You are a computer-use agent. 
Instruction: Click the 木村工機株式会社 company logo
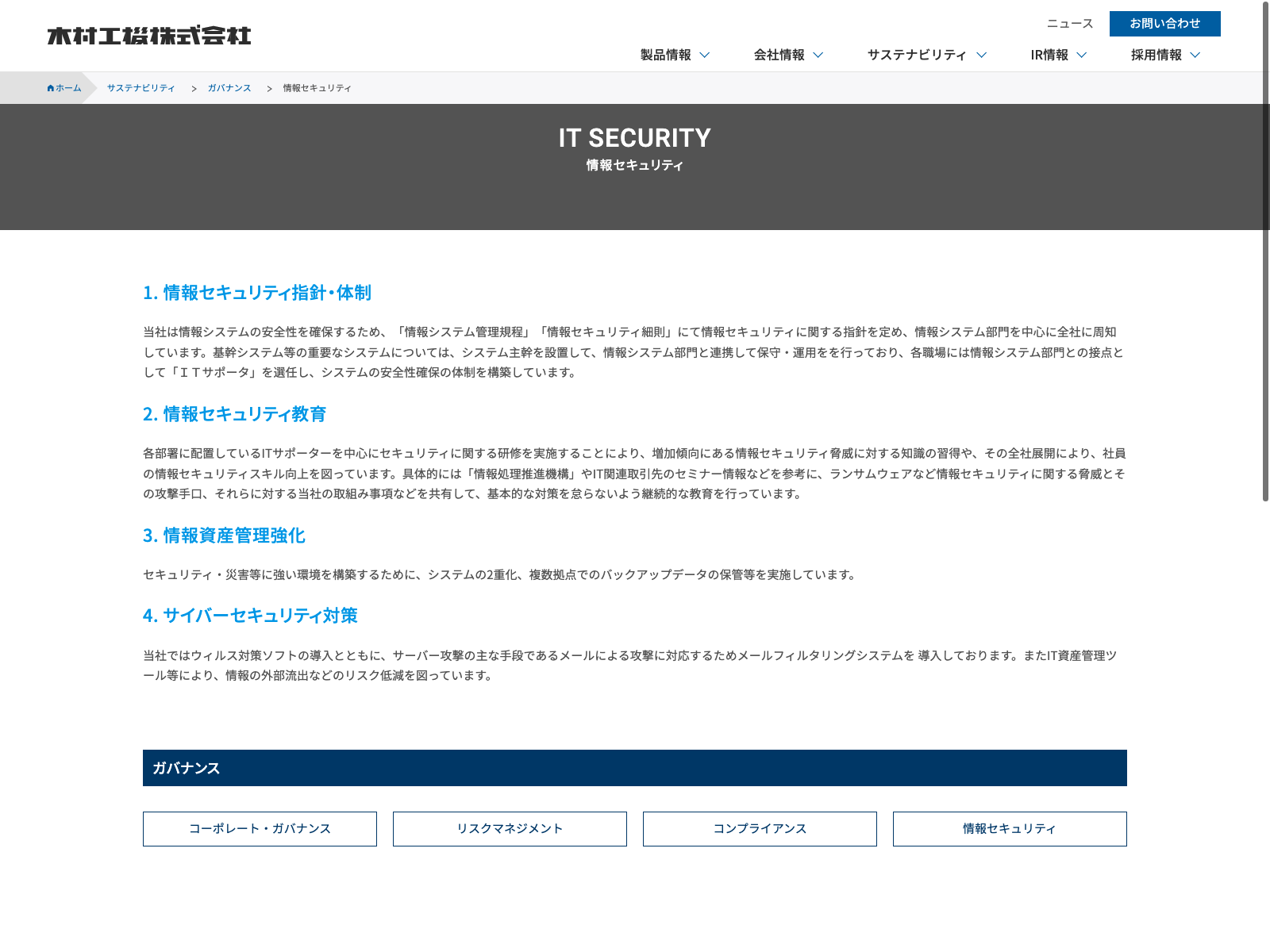pos(149,36)
